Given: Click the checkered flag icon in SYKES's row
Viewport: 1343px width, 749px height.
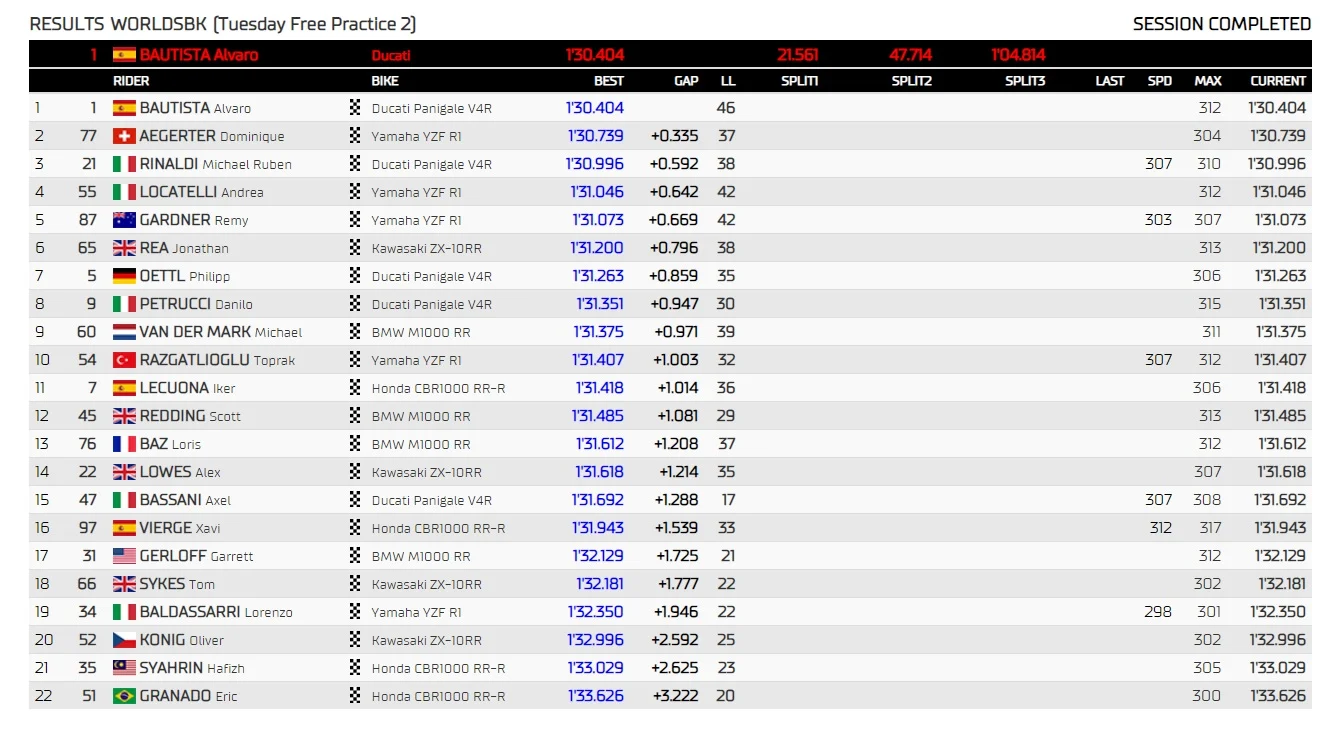Looking at the screenshot, I should click(x=354, y=584).
